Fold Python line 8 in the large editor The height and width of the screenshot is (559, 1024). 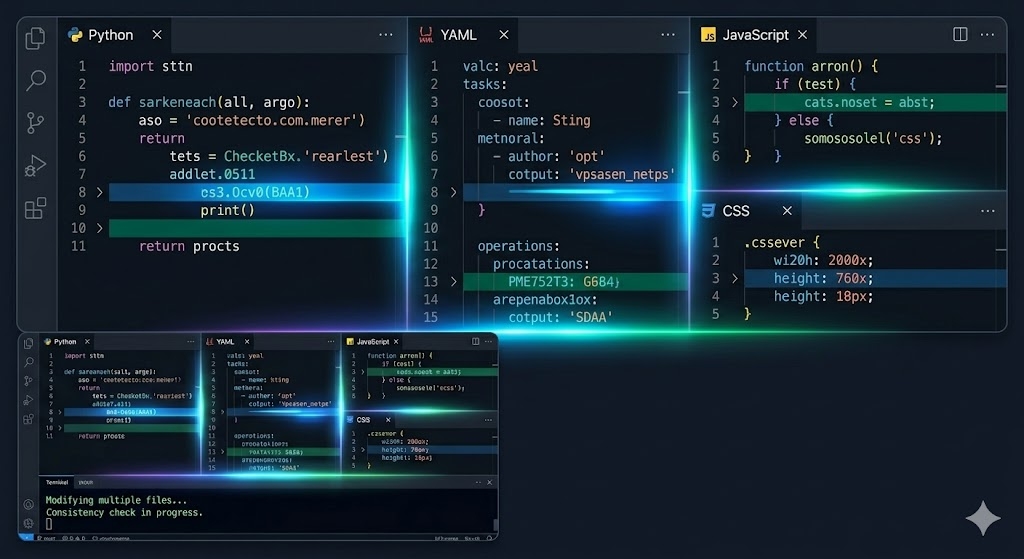[99, 192]
